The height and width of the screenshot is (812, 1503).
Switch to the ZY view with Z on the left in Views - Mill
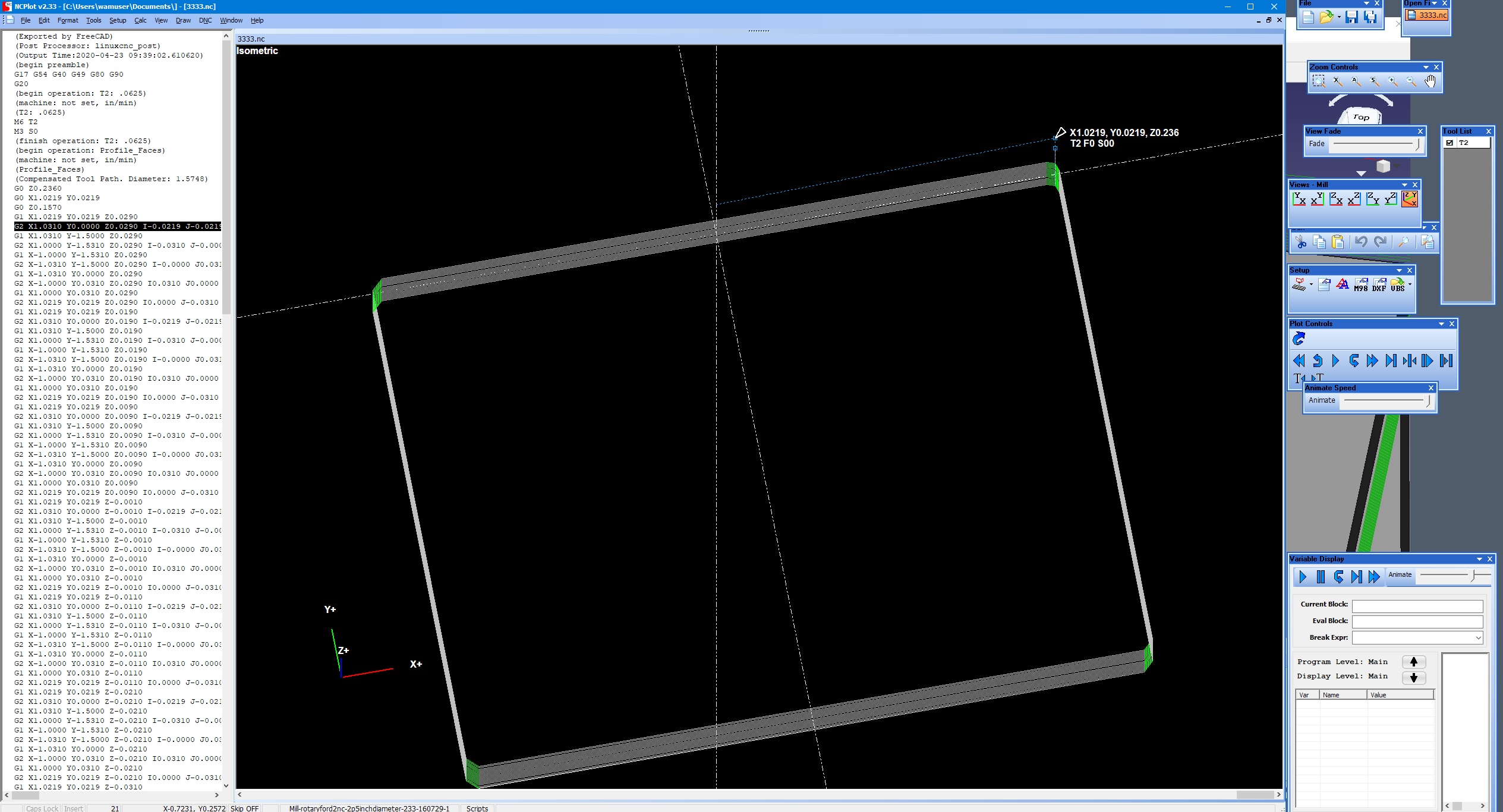coord(1373,199)
